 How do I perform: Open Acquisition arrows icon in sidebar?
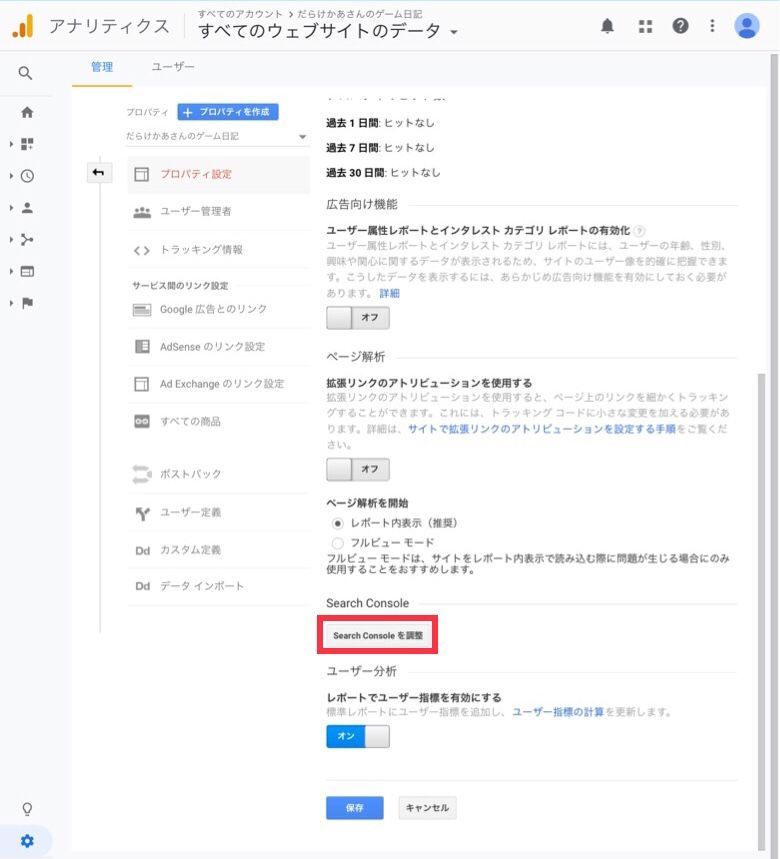click(27, 239)
